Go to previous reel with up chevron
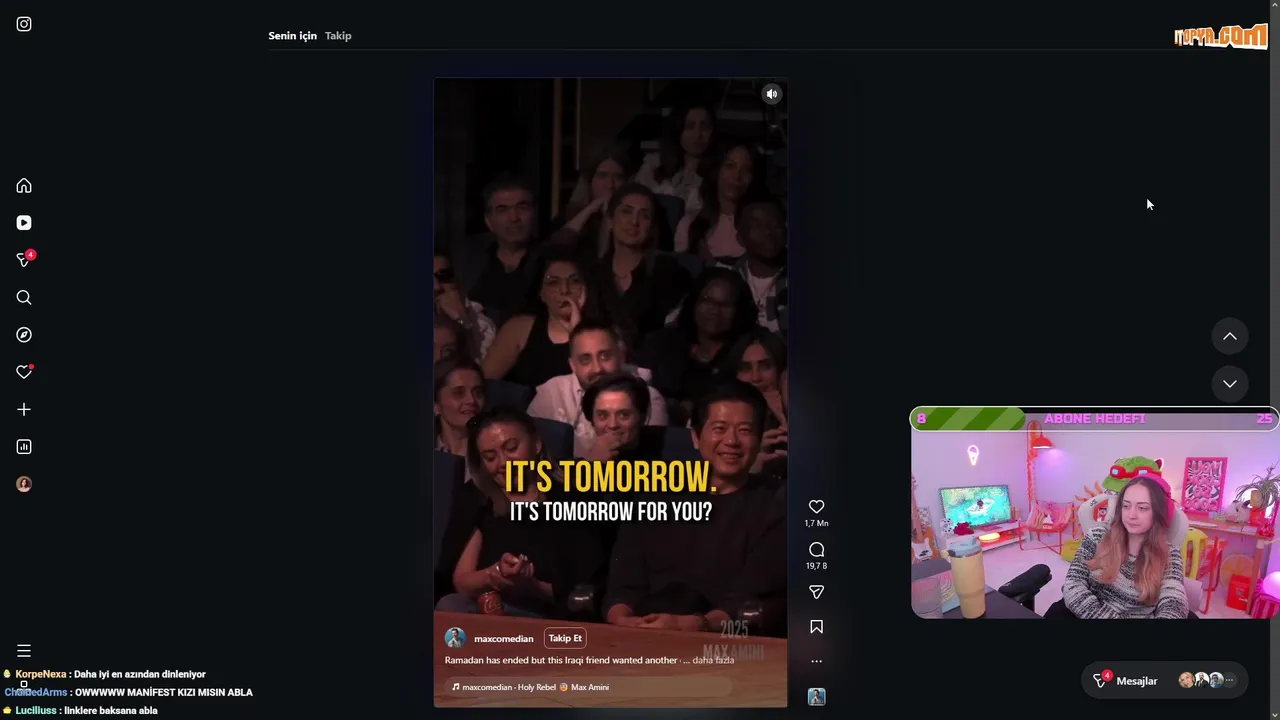Screen dimensions: 1280x720 [x=1230, y=336]
